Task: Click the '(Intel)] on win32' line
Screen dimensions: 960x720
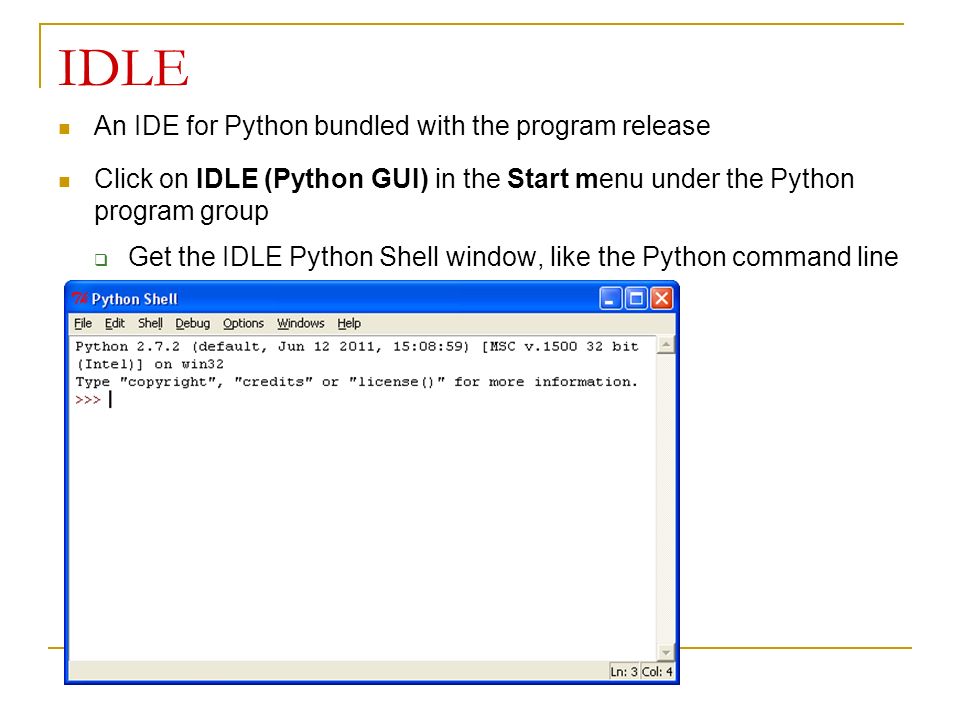Action: (x=150, y=364)
